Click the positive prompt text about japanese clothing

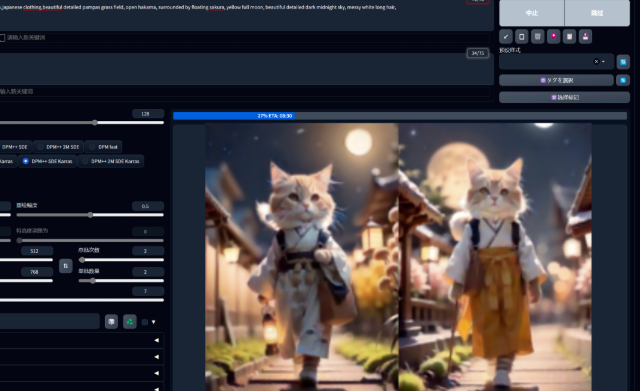(x=198, y=7)
